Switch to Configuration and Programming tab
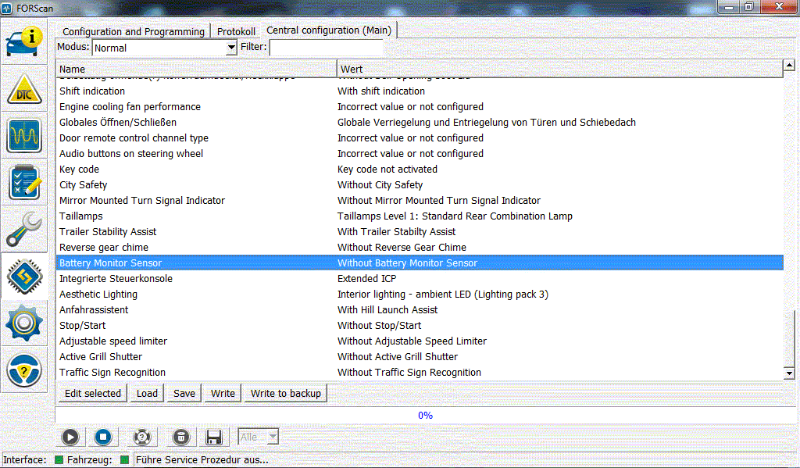The image size is (800, 468). click(x=133, y=31)
